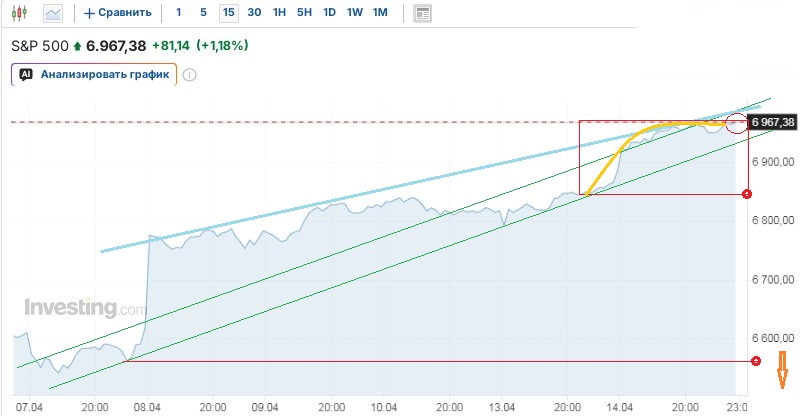Viewport: 800px width, 416px height.
Task: Click the current price label 6 967,38
Action: click(x=772, y=122)
